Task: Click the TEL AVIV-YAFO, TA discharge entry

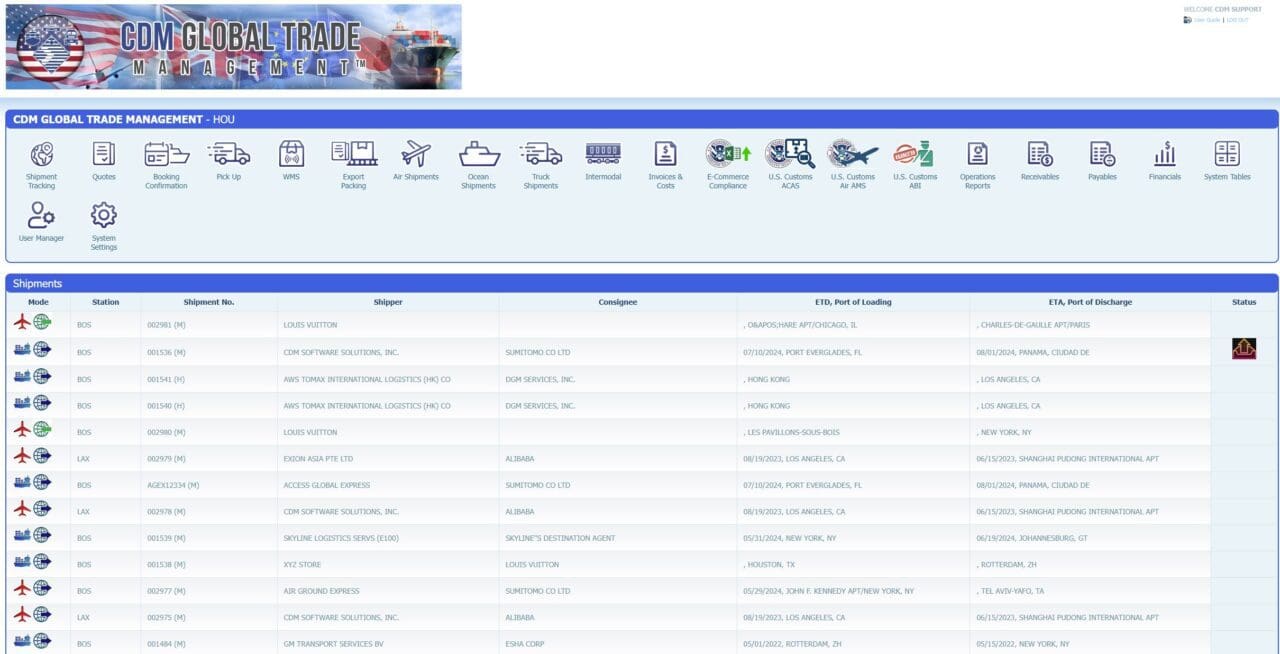Action: 1012,591
